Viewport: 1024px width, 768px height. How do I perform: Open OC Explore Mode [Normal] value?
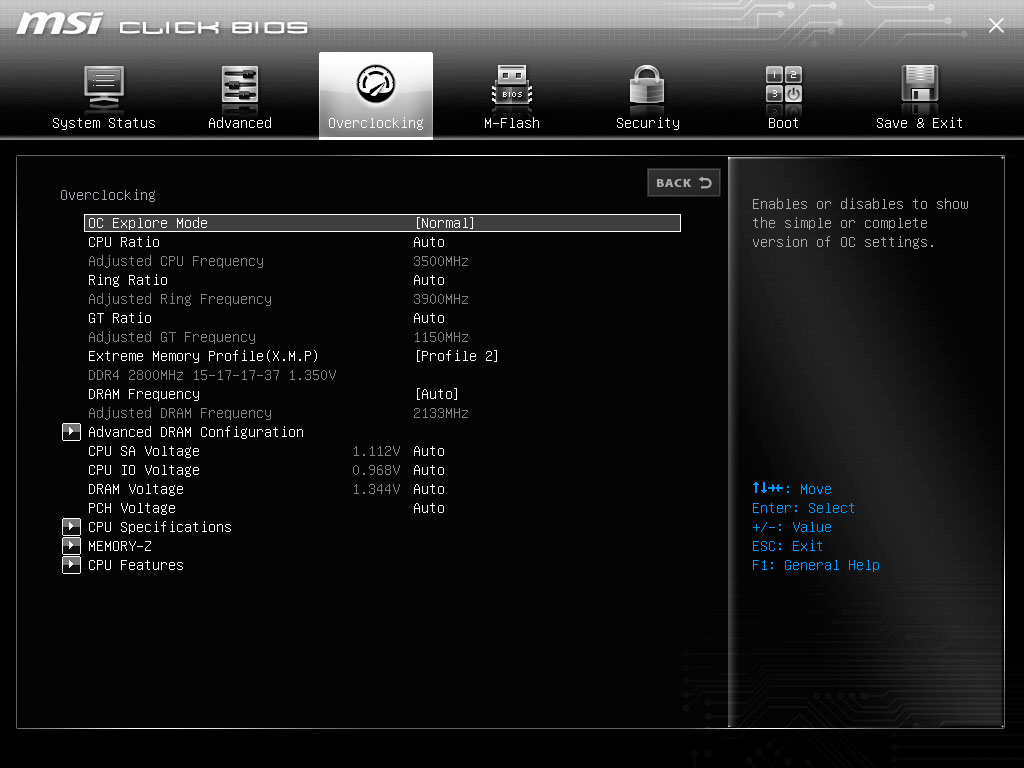point(445,223)
